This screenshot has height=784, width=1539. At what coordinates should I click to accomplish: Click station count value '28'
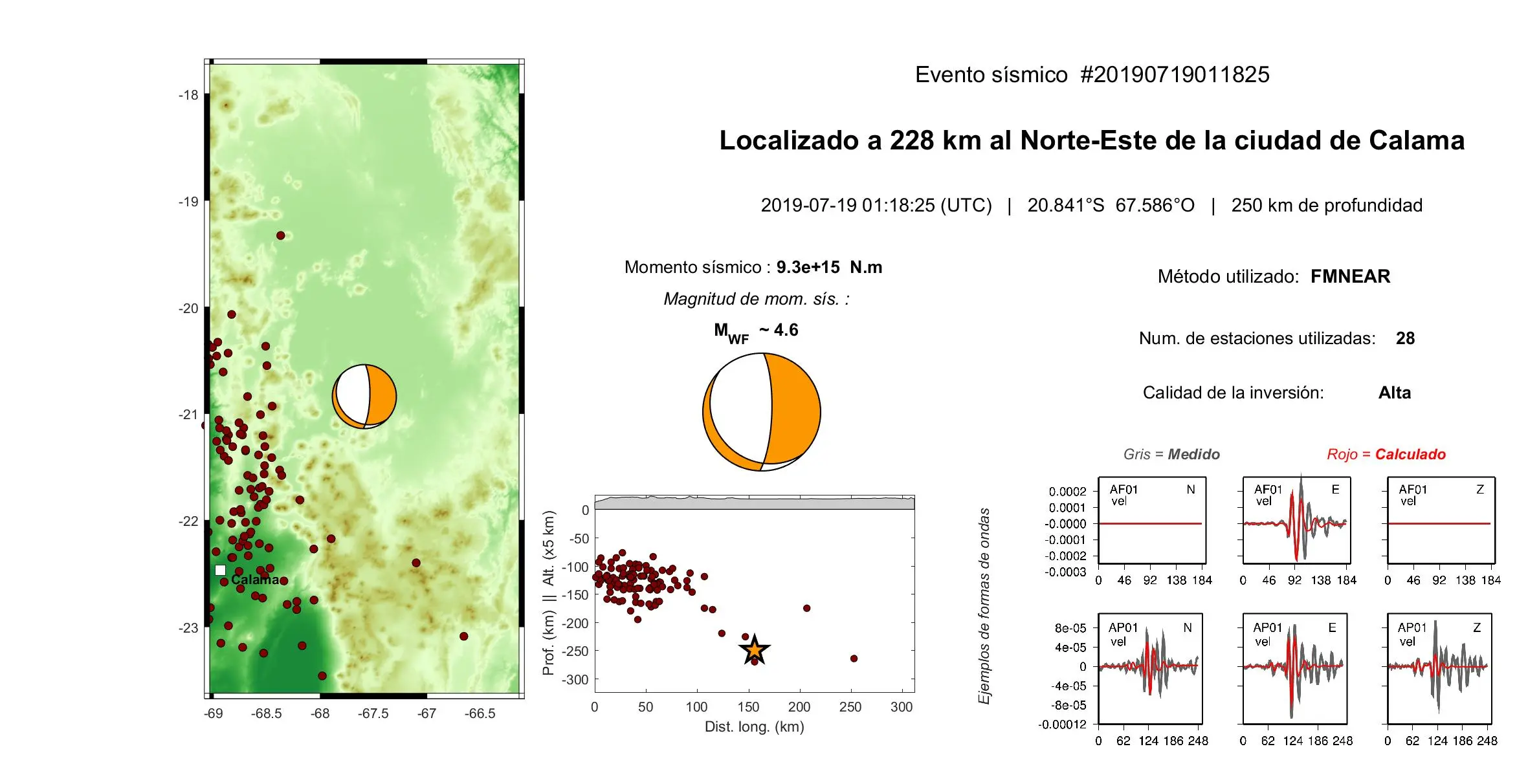[x=1405, y=338]
